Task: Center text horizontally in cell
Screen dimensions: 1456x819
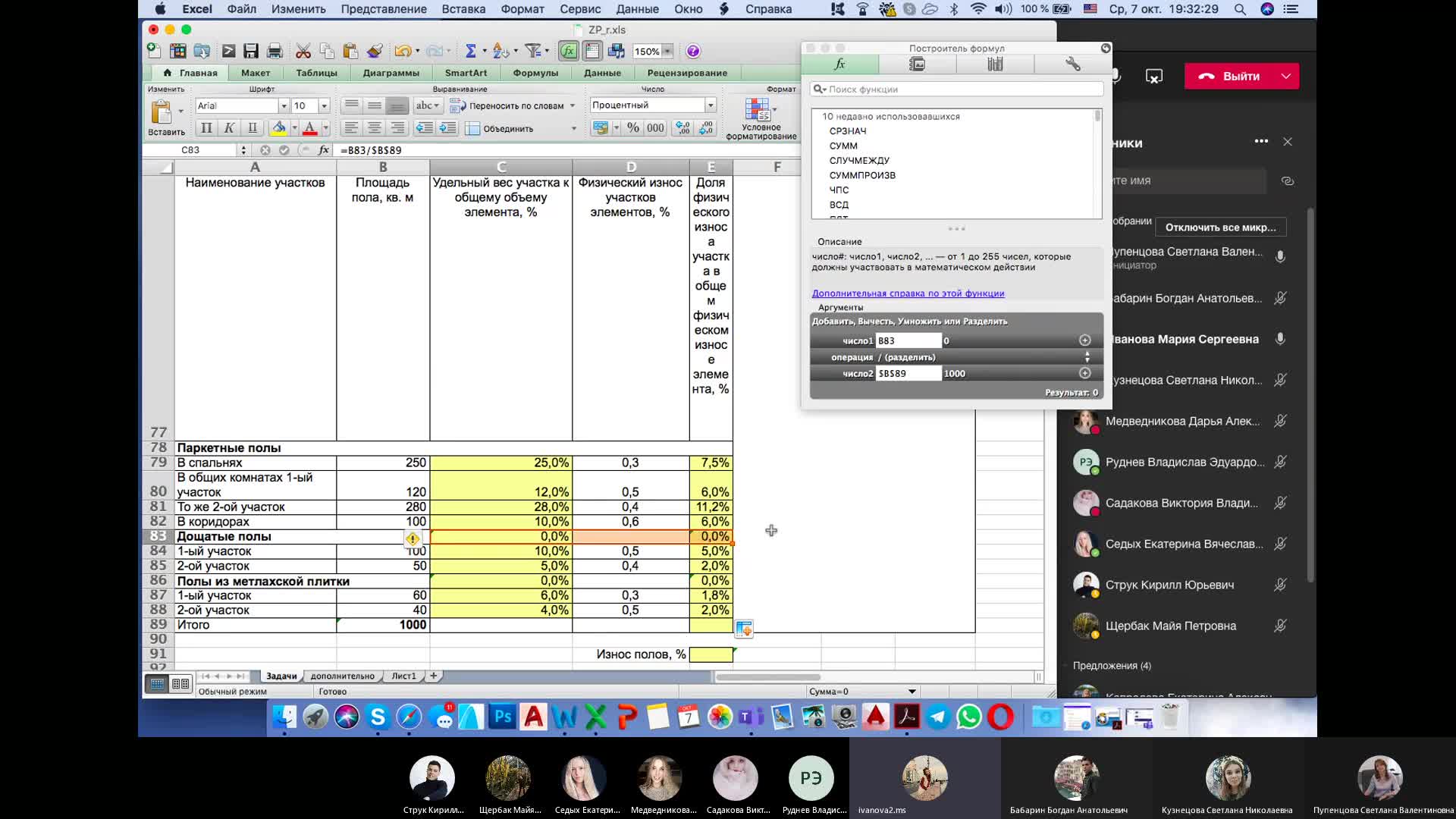Action: pos(374,128)
